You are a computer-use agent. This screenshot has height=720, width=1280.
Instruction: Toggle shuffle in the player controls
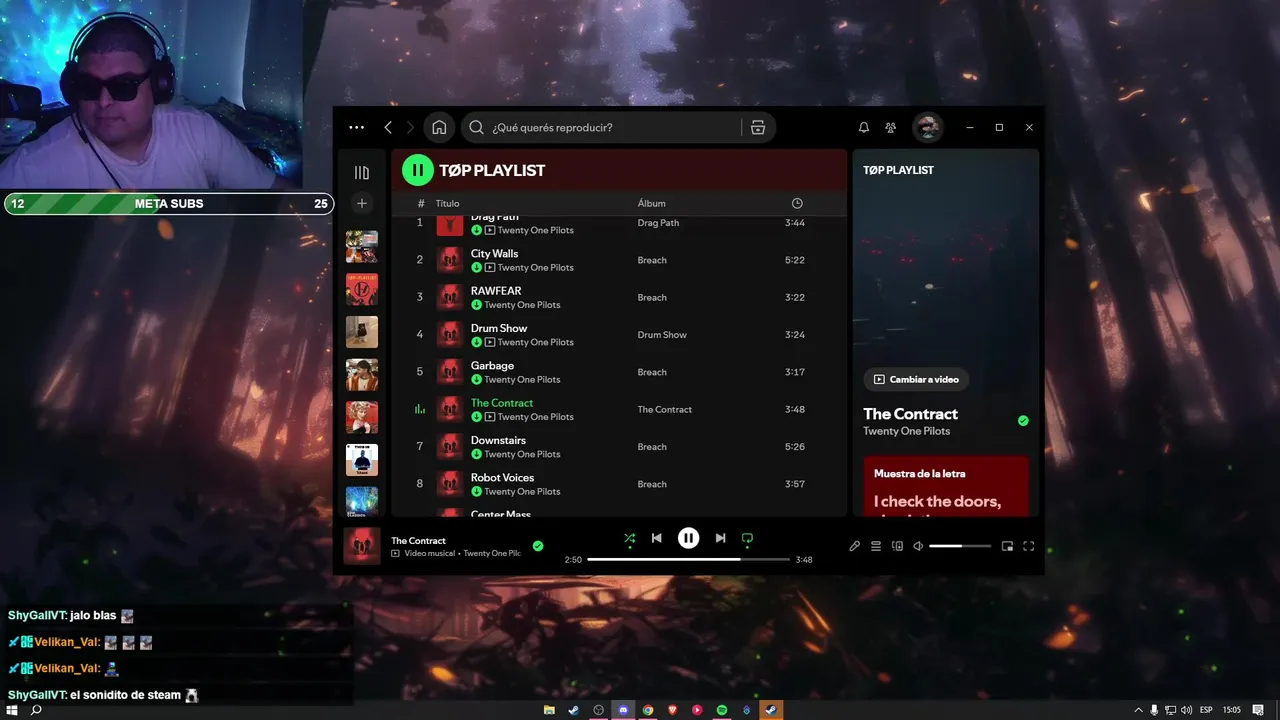(x=629, y=538)
